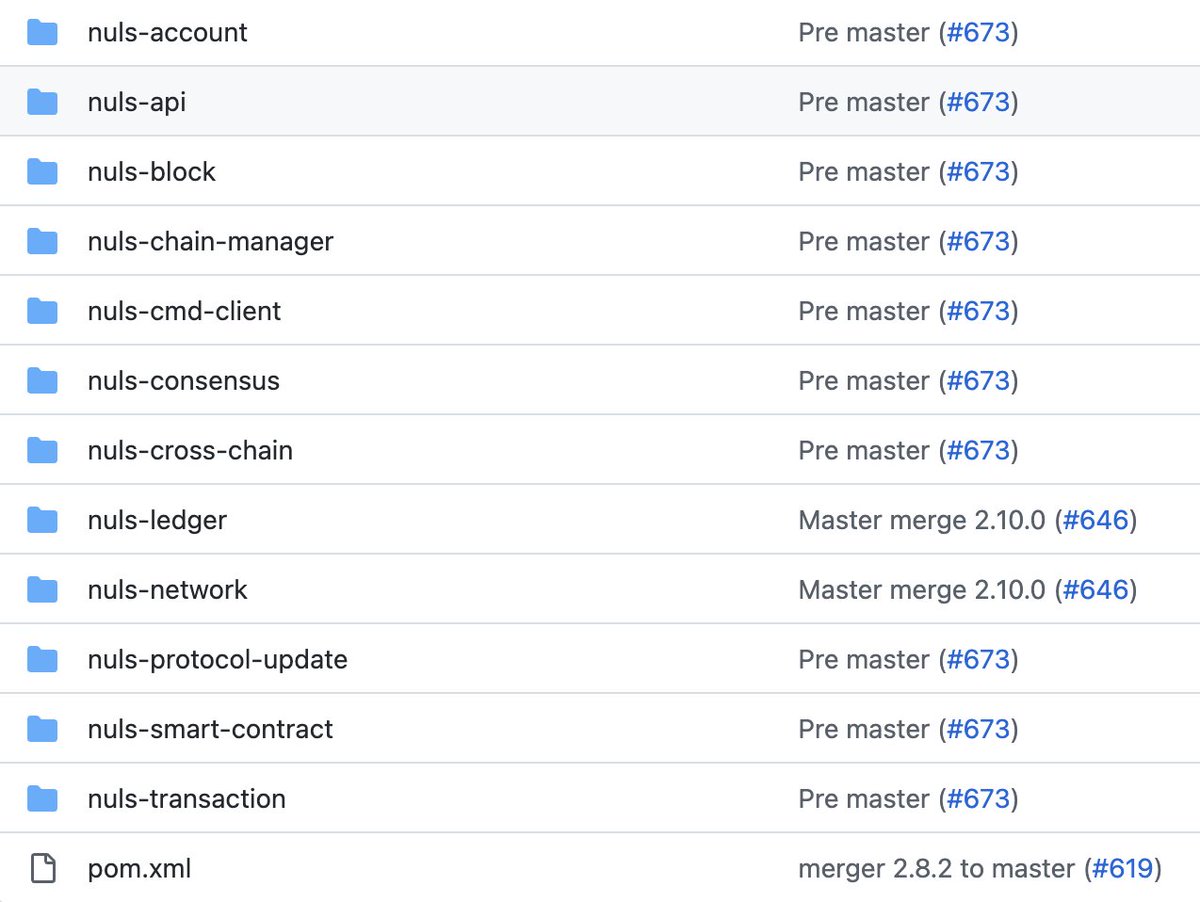1200x902 pixels.
Task: Open the nuls-chain-manager folder
Action: 210,241
